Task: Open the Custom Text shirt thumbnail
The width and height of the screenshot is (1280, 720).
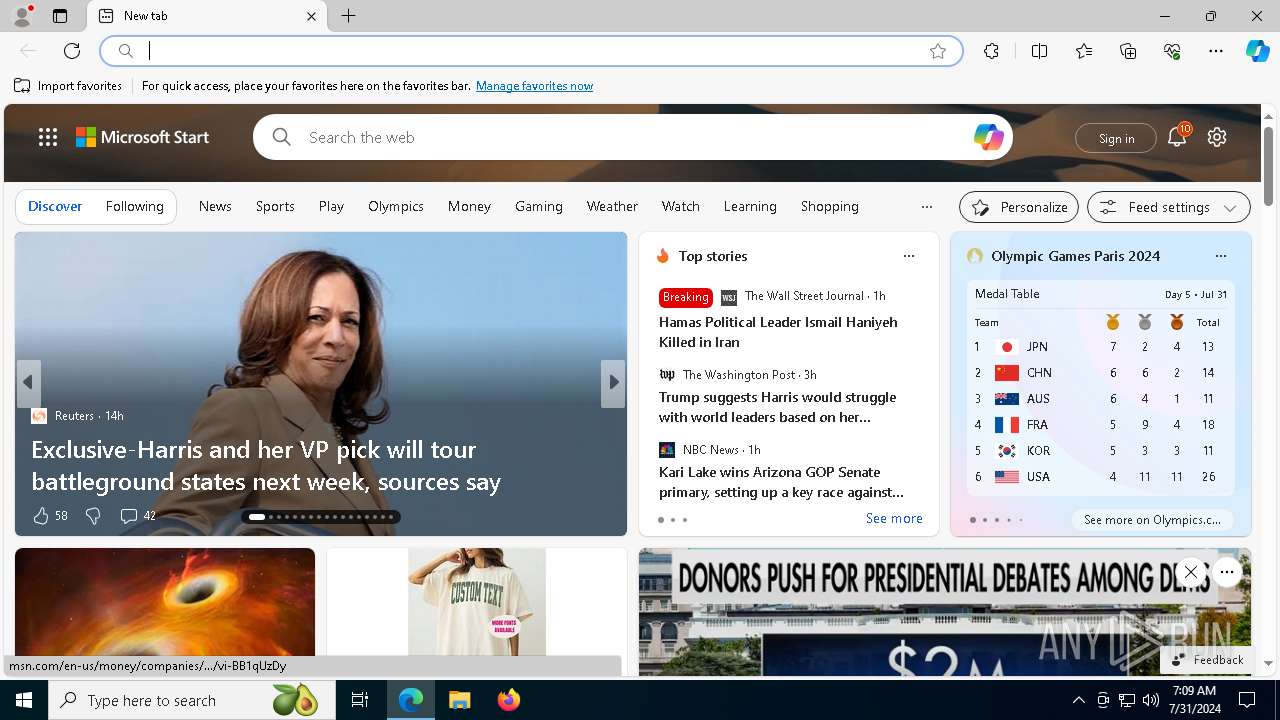Action: tap(477, 602)
